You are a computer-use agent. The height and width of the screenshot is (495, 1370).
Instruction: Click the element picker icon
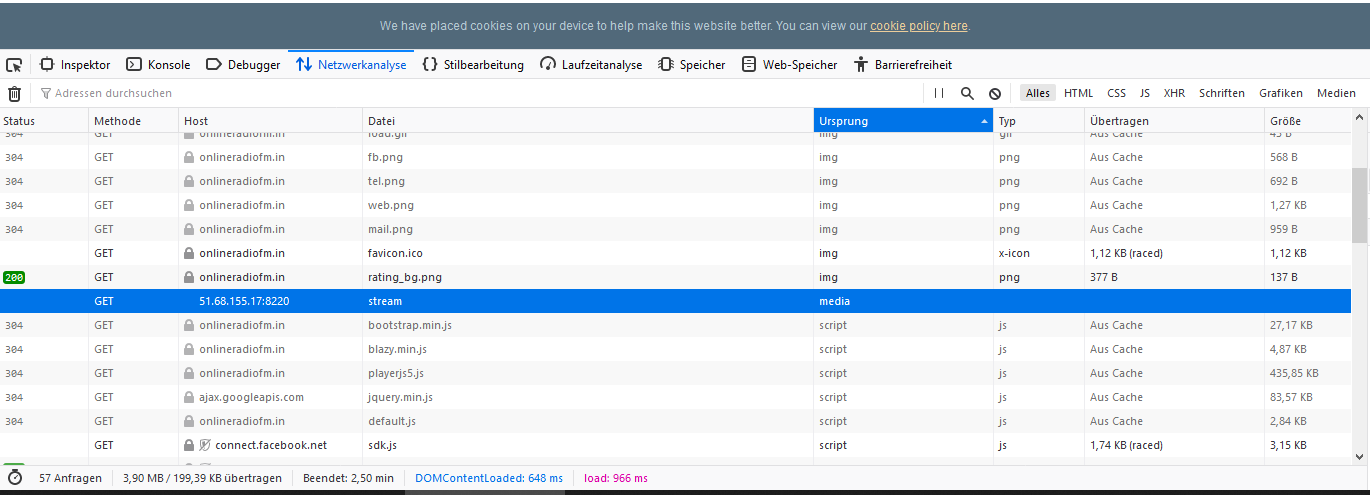(x=14, y=65)
